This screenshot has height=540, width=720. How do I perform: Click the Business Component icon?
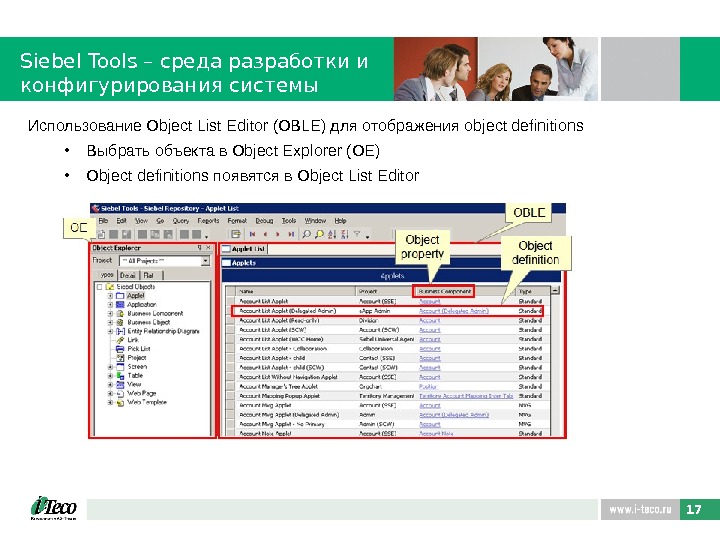tap(120, 313)
